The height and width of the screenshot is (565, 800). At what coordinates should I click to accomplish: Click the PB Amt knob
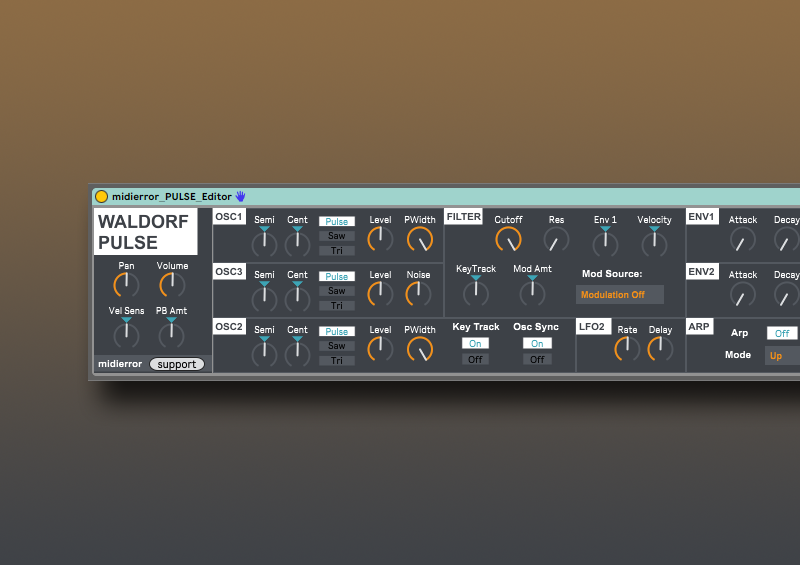pyautogui.click(x=171, y=334)
